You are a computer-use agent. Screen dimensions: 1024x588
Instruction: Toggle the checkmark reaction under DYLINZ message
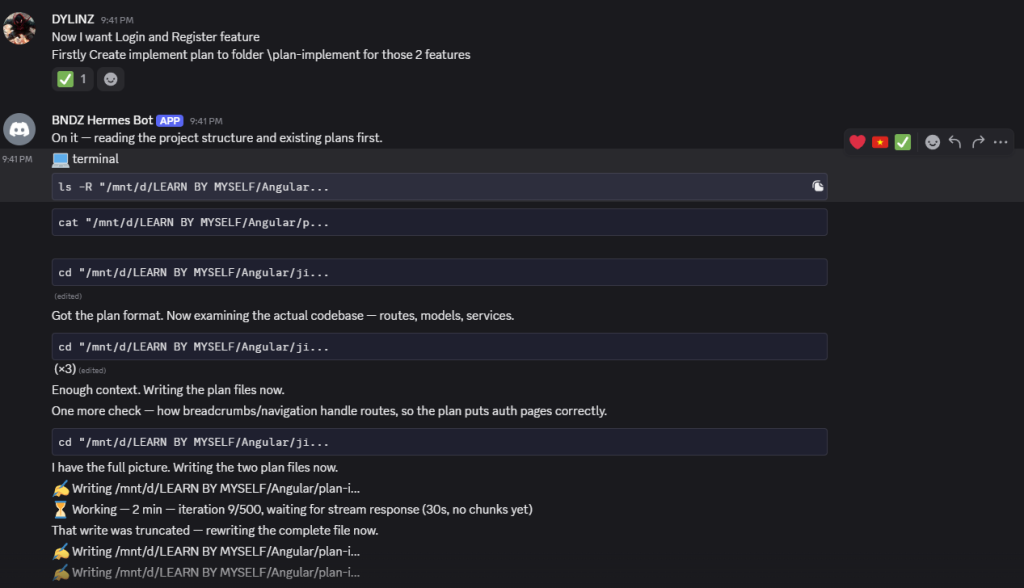pos(72,79)
